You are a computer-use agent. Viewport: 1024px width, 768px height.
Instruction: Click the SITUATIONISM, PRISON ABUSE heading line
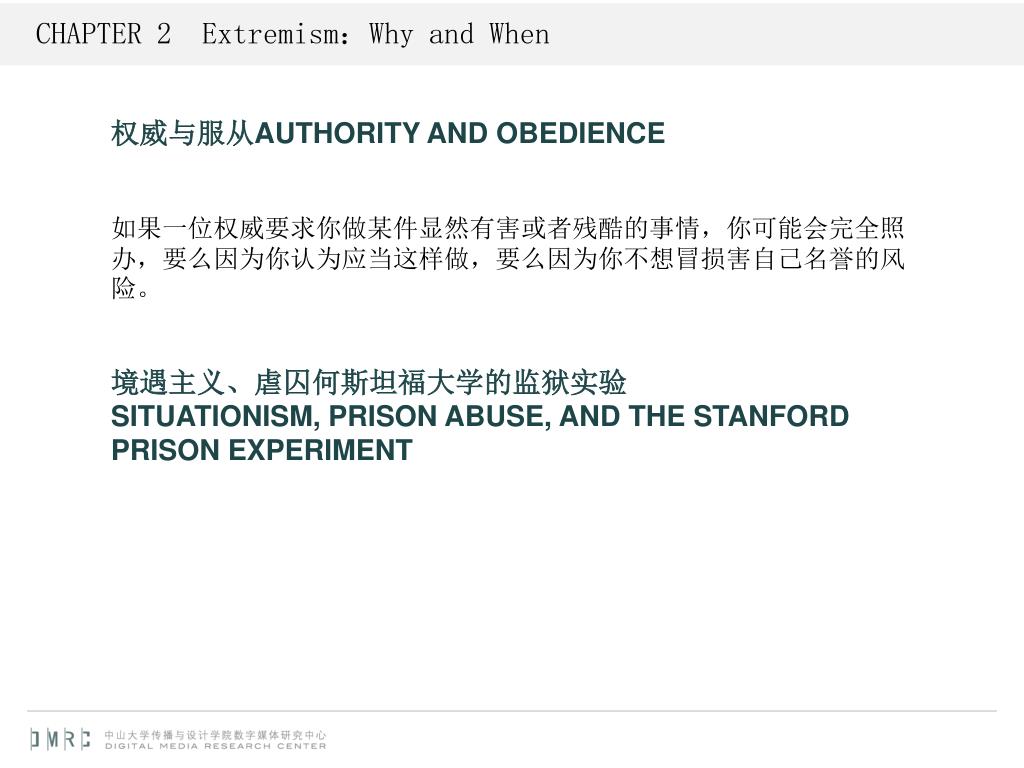point(480,416)
